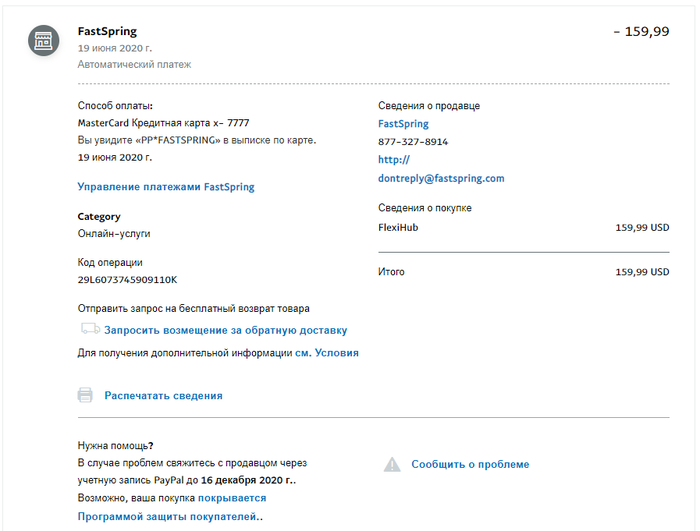Screen dimensions: 700x531
Task: Click the warning triangle icon
Action: pyautogui.click(x=393, y=464)
